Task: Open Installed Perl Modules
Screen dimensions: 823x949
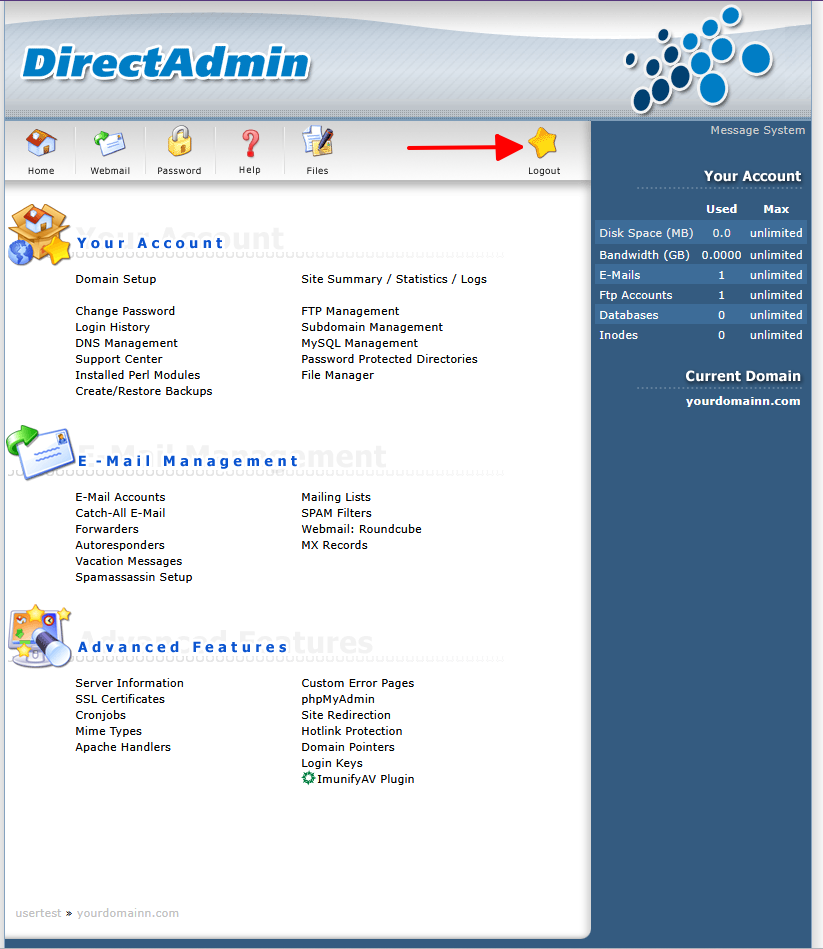Action: coord(137,375)
